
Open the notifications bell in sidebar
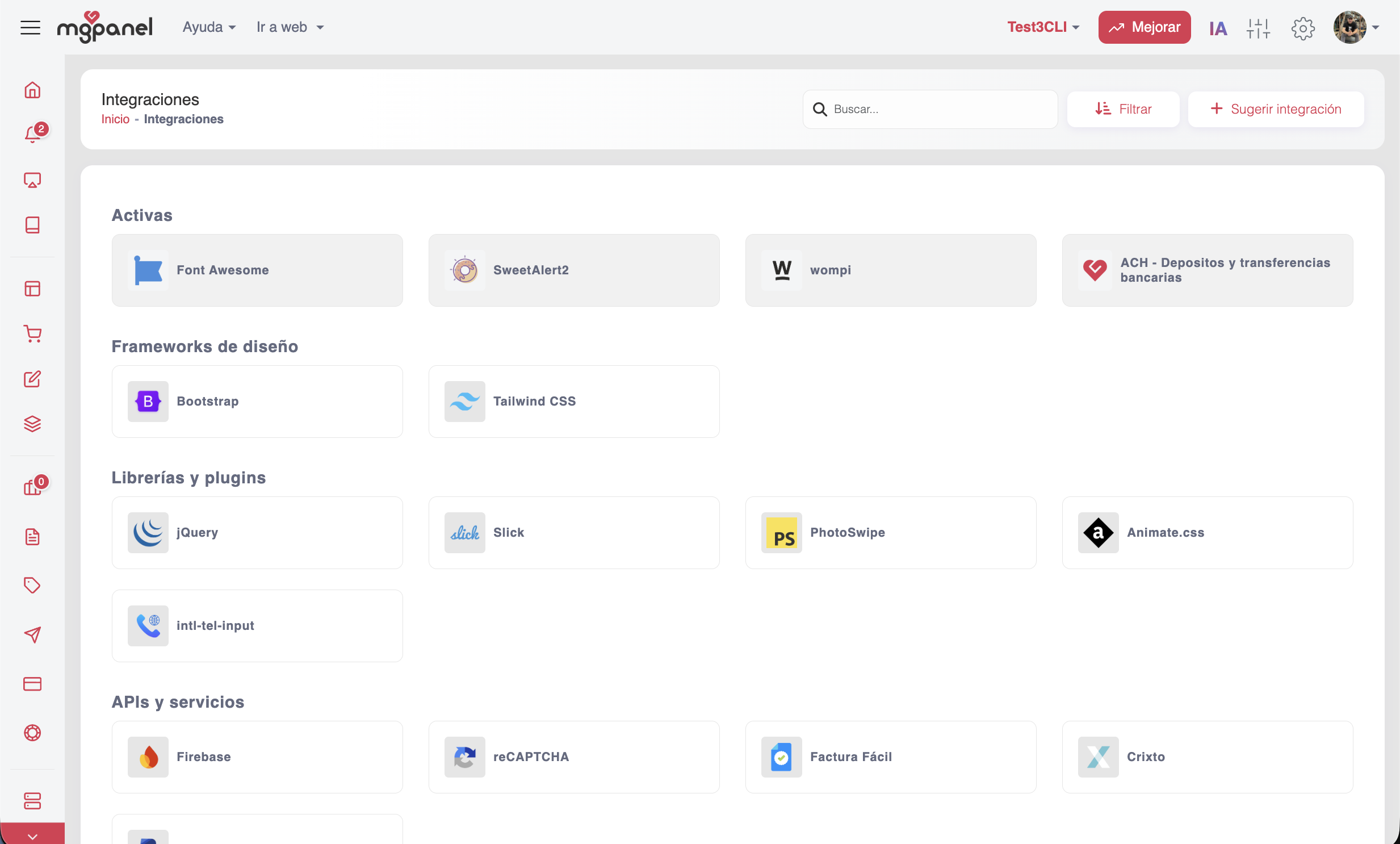pos(32,134)
